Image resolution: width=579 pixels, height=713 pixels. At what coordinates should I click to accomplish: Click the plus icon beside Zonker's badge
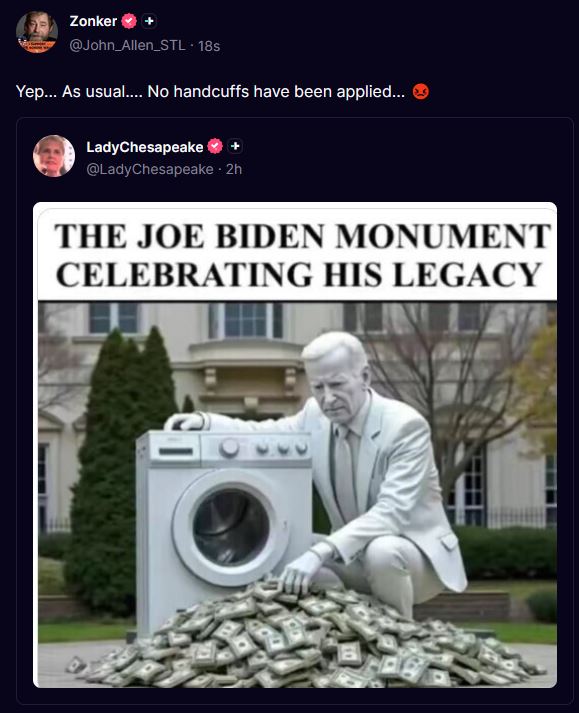click(x=149, y=21)
